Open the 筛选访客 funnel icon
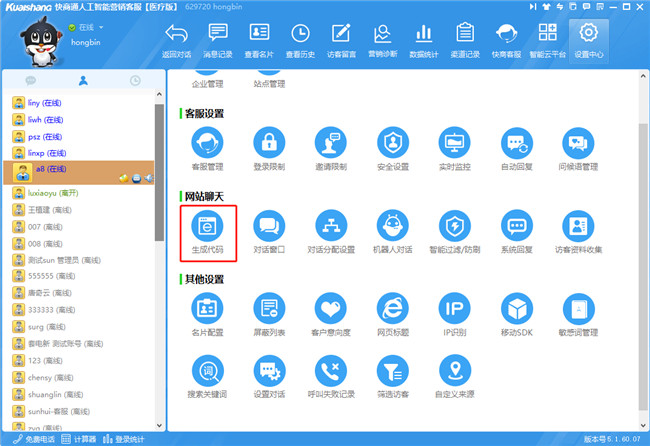The width and height of the screenshot is (650, 446). pos(392,372)
